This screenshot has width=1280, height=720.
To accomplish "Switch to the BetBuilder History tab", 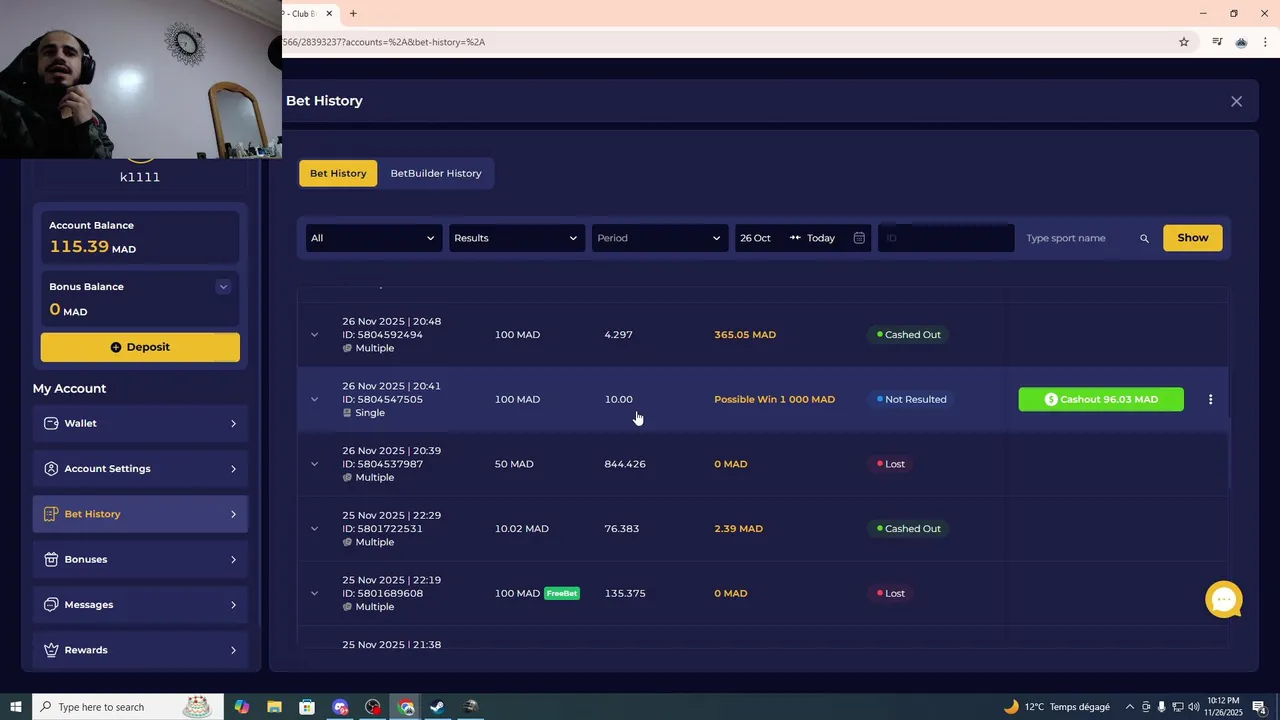I will pos(436,173).
